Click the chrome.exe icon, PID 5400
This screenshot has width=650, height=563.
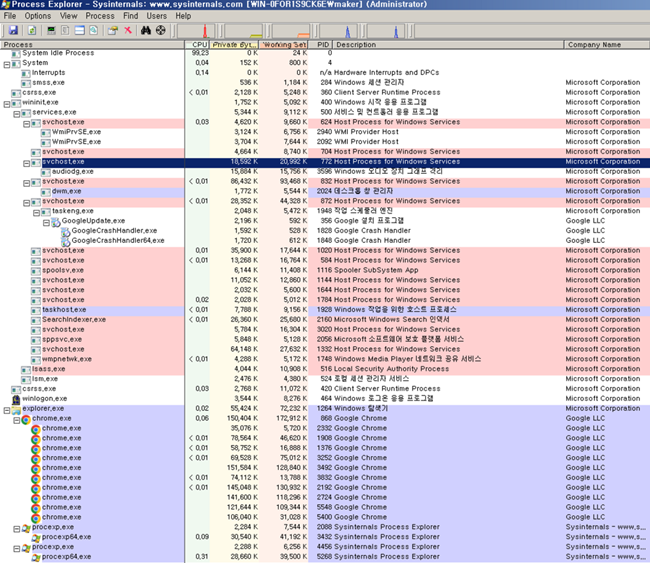(36, 518)
